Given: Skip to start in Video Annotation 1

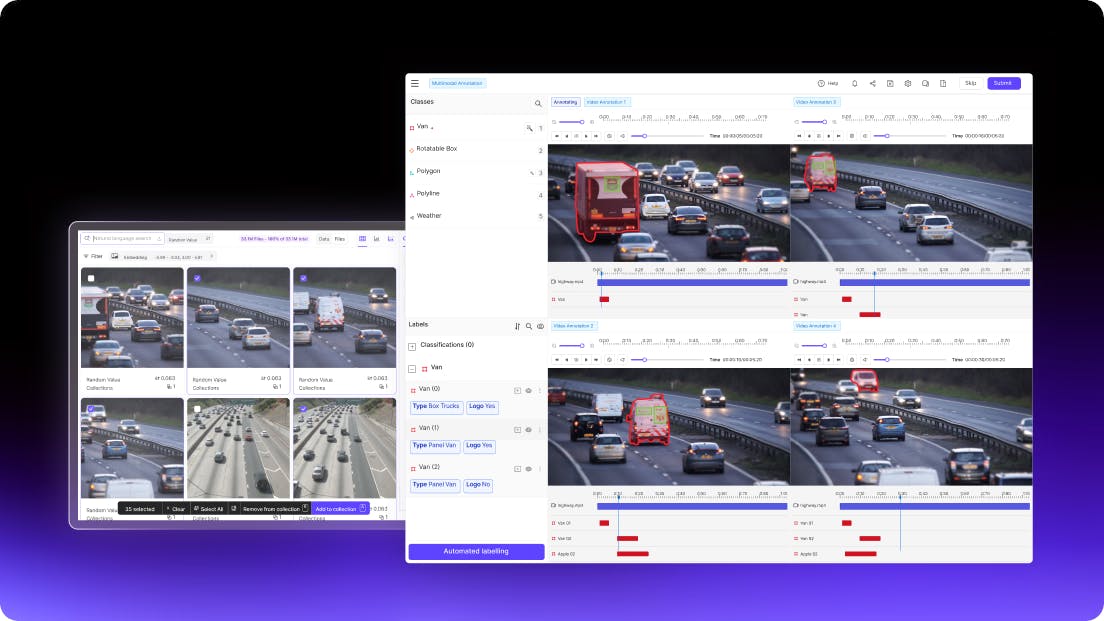Looking at the screenshot, I should coord(557,136).
